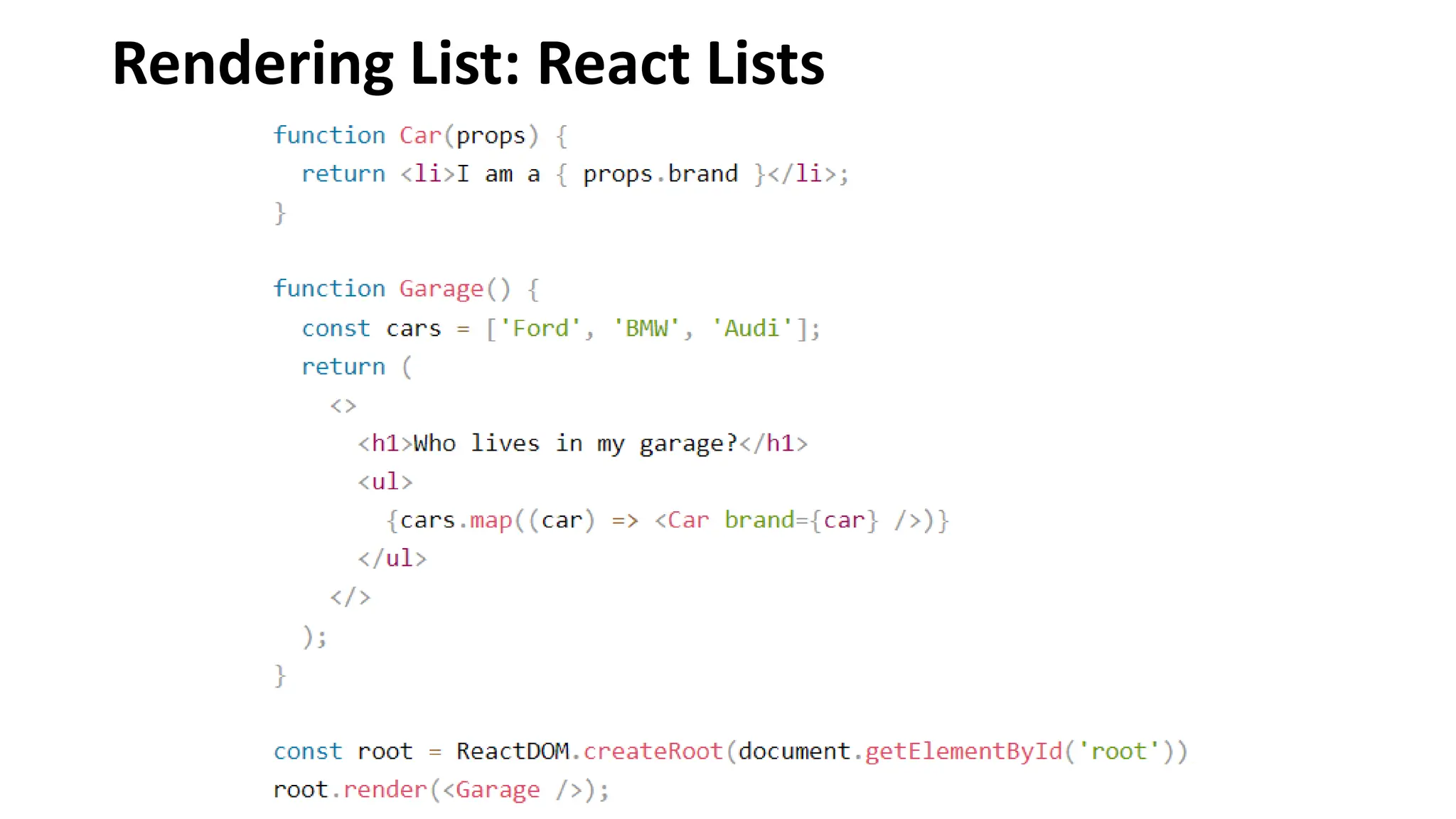Click the closing fragment tag "</>"
Viewport: 1456px width, 819px height.
(350, 596)
